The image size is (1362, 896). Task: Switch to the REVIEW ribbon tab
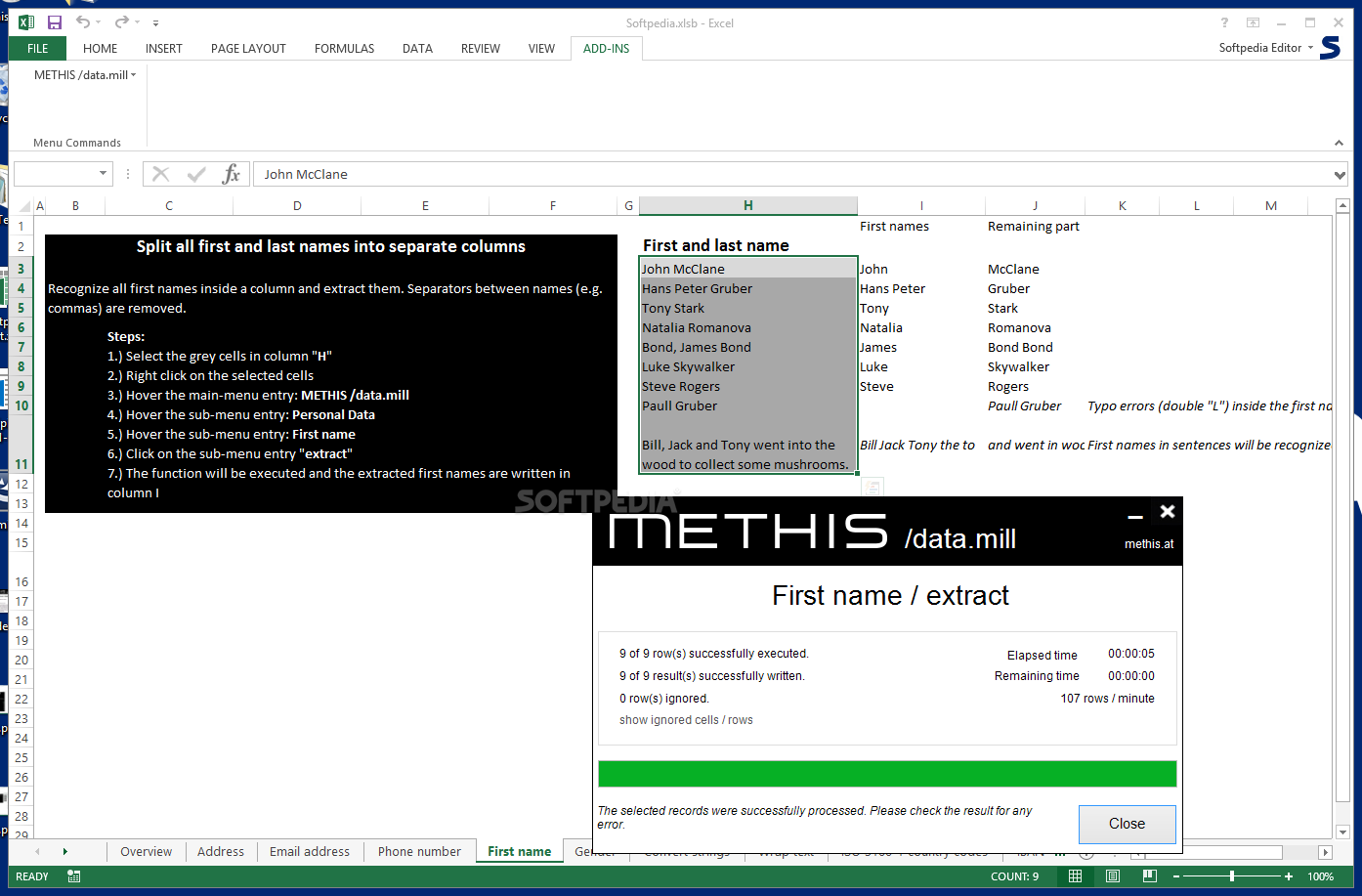tap(481, 48)
